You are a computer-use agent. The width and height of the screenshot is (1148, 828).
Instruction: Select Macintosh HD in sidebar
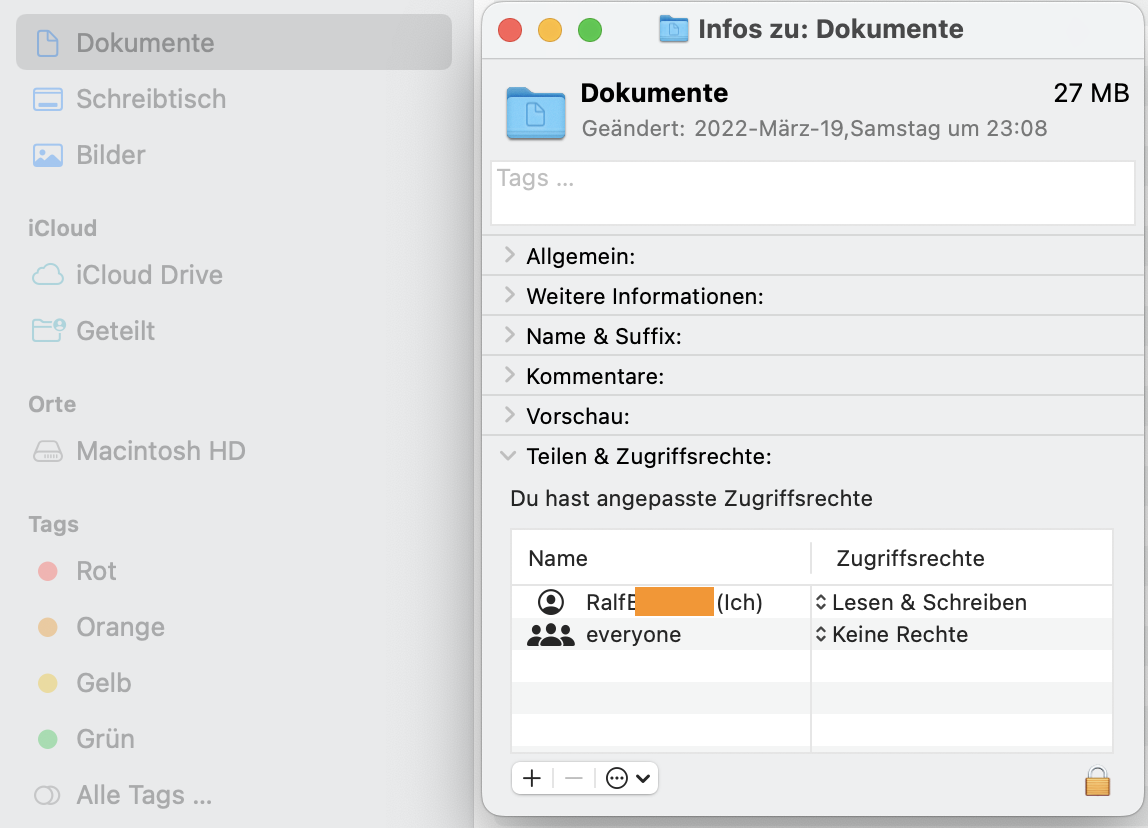pyautogui.click(x=160, y=451)
